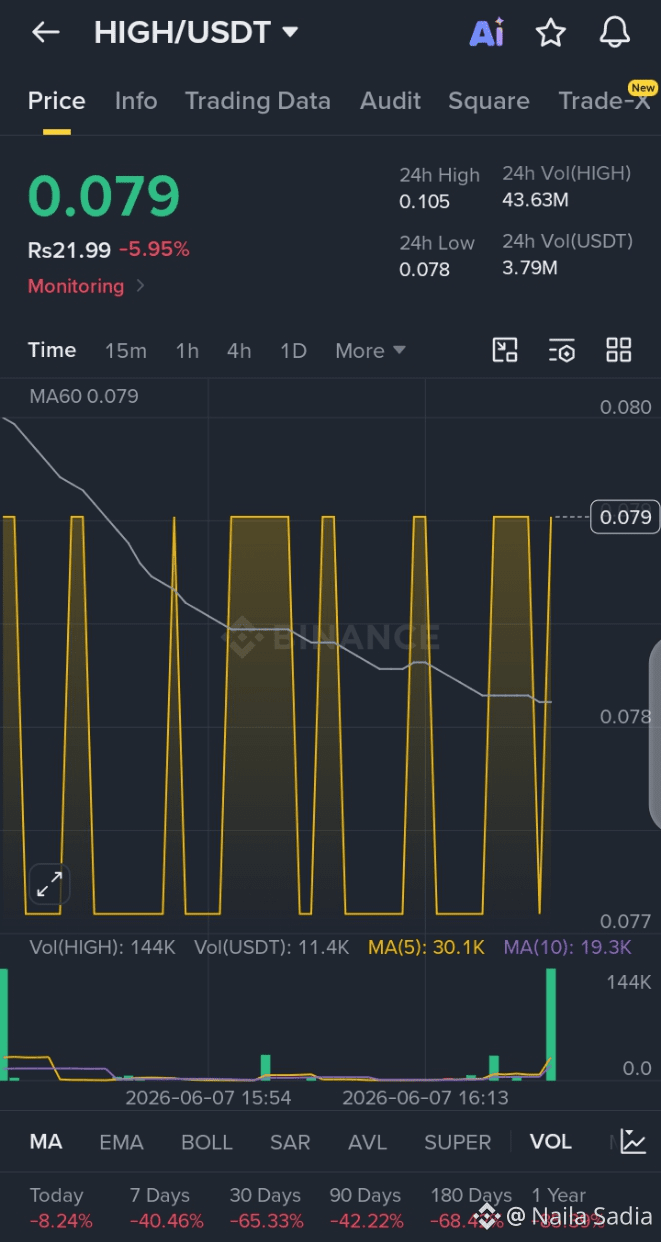Tap the 30 Days -65.33% performance
Screen dimensions: 661x1242
point(266,1208)
